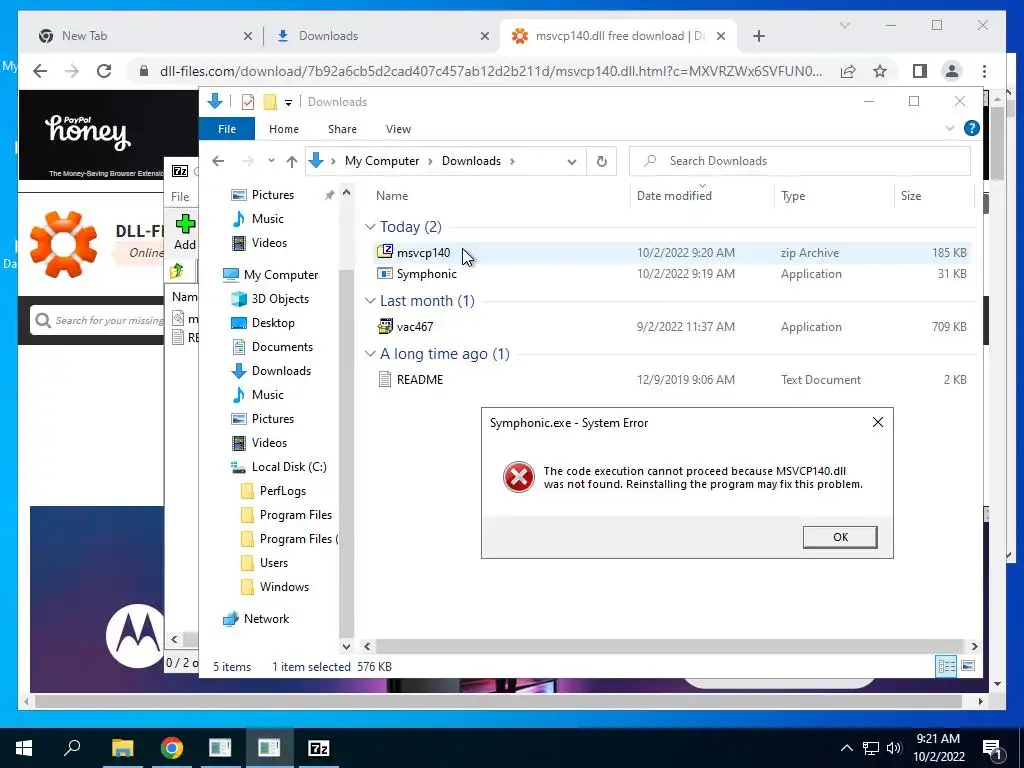Image resolution: width=1024 pixels, height=768 pixels.
Task: Open the Windows Start menu
Action: click(24, 748)
